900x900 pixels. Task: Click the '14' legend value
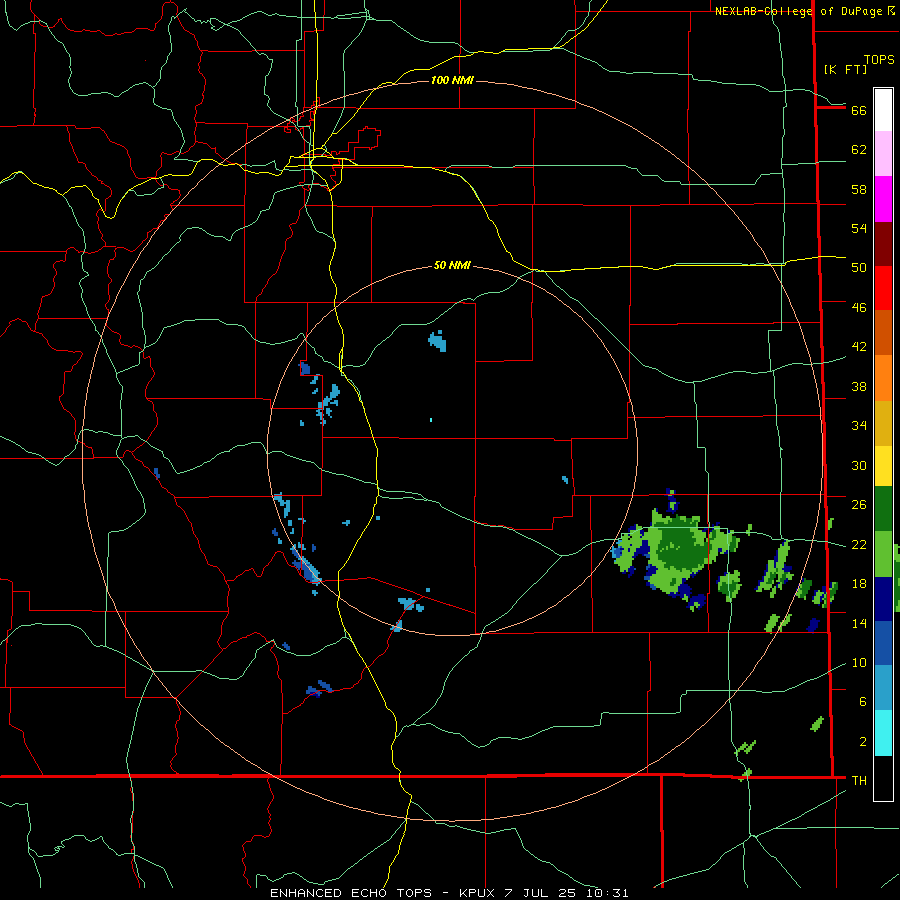859,624
